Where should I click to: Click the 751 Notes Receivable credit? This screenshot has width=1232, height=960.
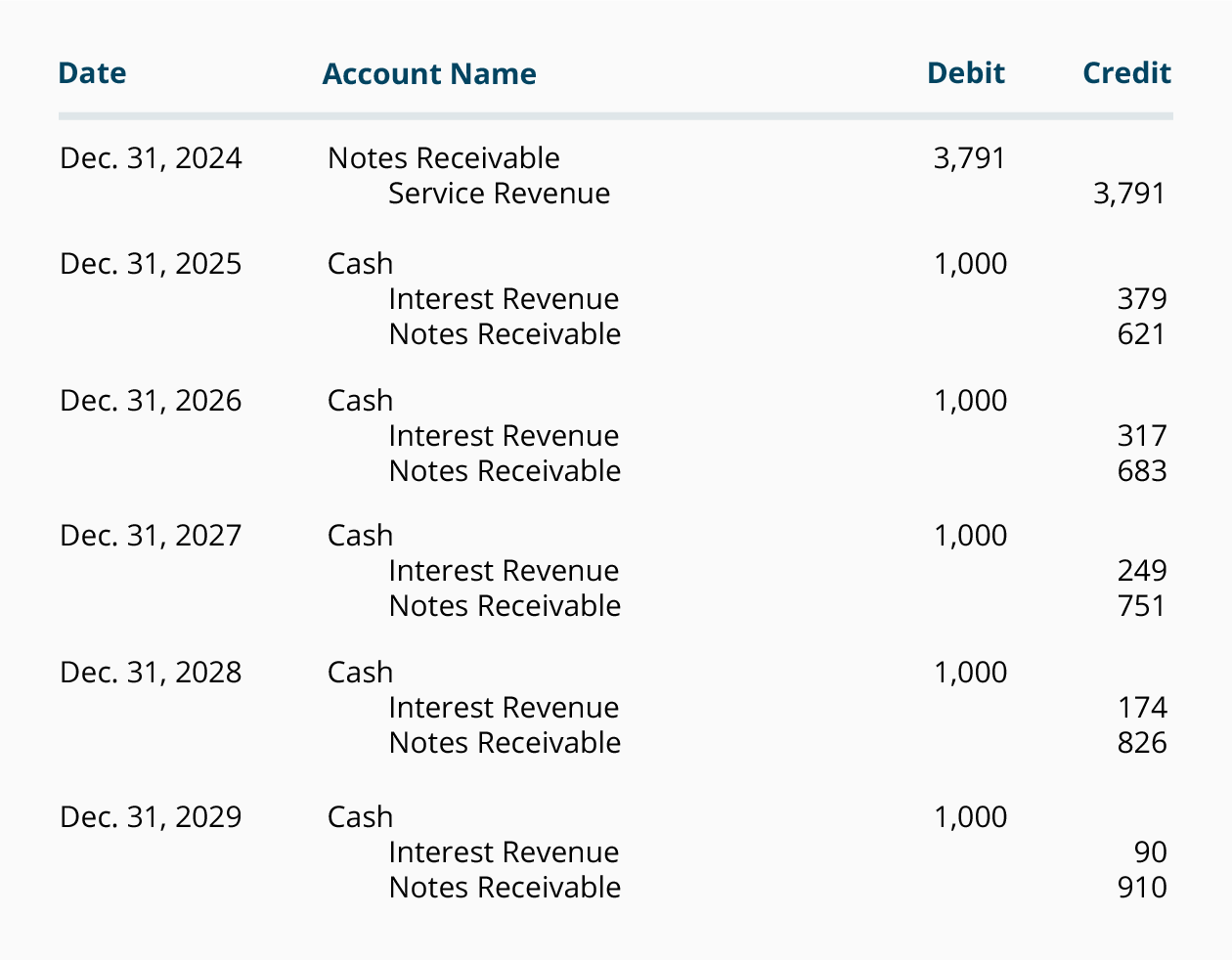click(x=1142, y=606)
